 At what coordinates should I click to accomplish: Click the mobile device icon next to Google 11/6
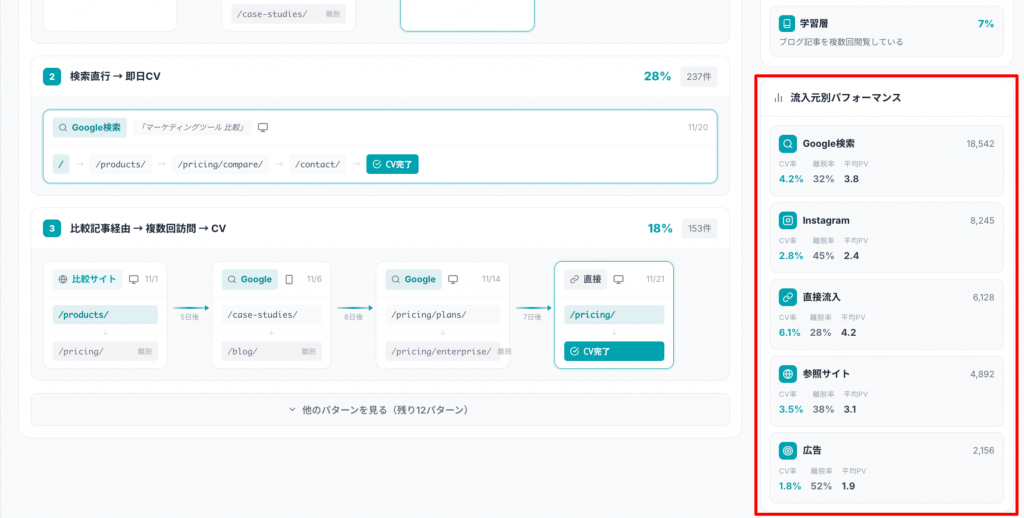(x=289, y=280)
